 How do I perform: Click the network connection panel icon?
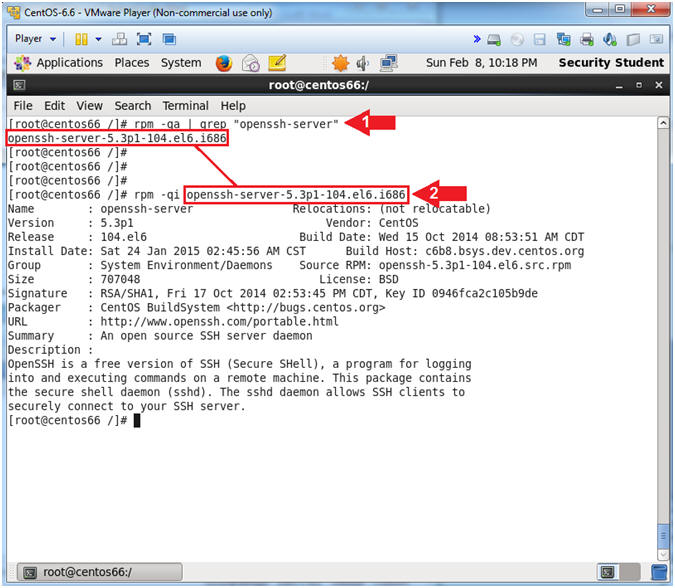(x=388, y=63)
